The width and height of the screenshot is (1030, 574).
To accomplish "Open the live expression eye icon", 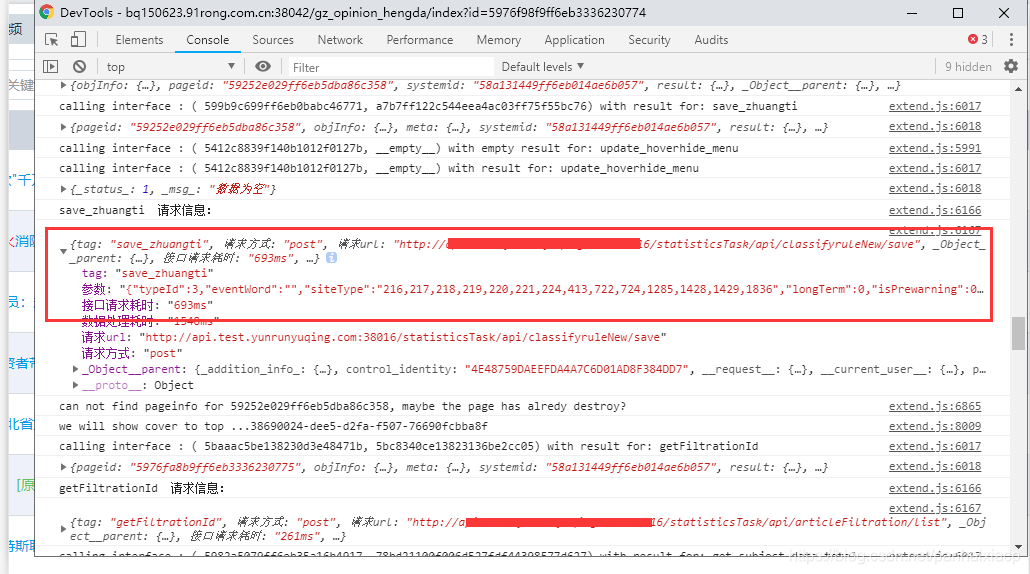I will point(263,66).
